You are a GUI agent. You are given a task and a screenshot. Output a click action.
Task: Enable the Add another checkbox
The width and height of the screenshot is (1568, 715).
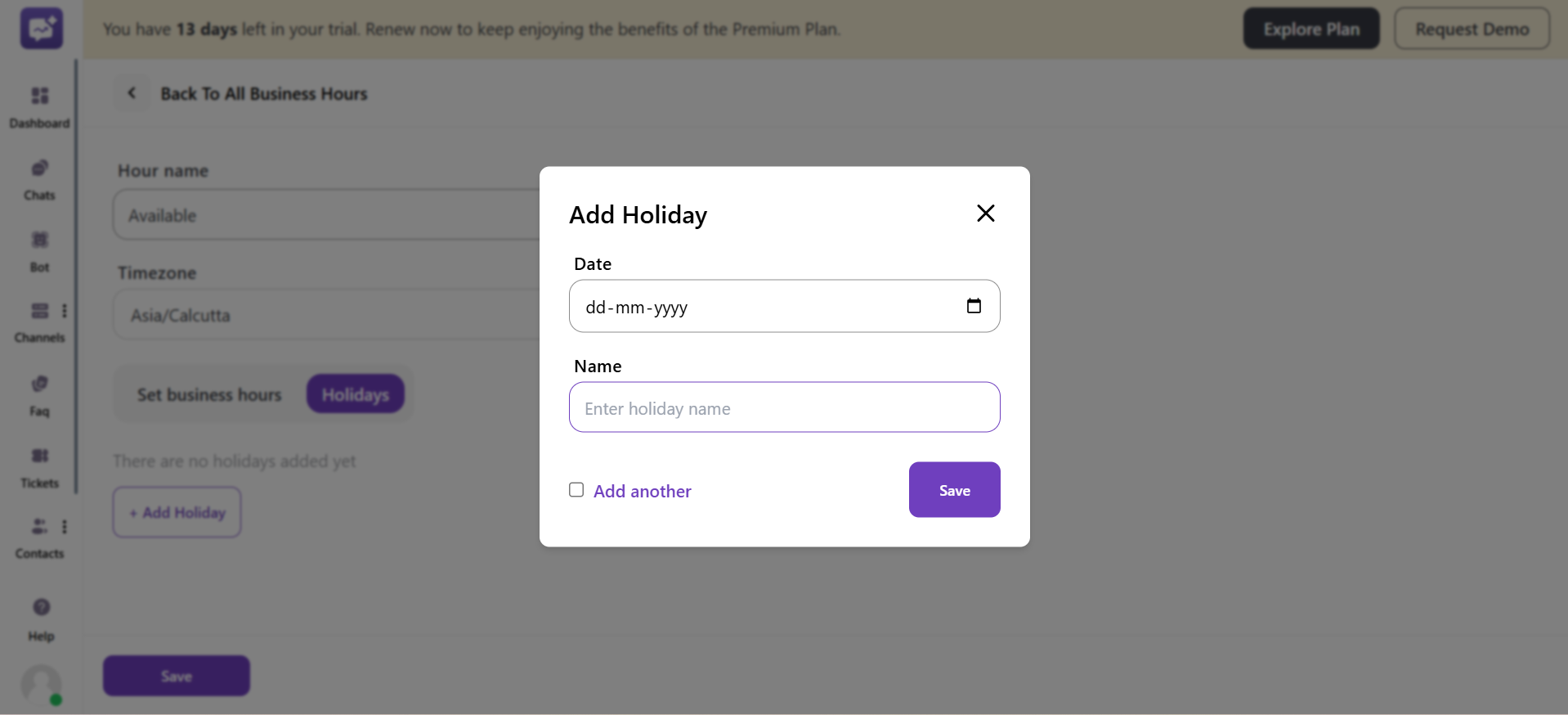coord(576,489)
